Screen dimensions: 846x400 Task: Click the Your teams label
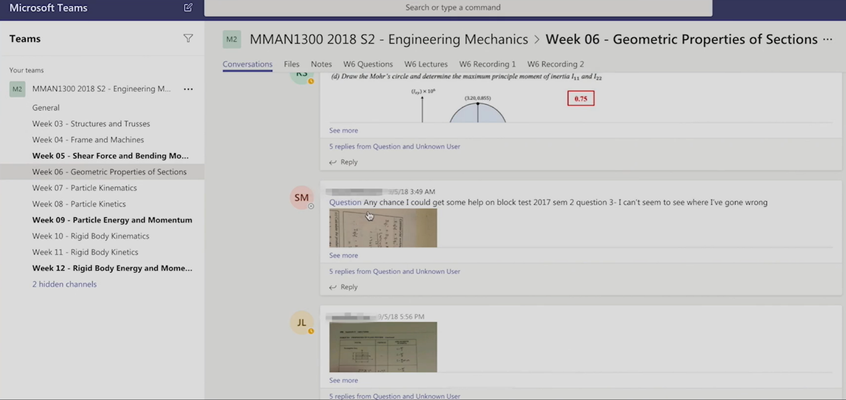(26, 70)
